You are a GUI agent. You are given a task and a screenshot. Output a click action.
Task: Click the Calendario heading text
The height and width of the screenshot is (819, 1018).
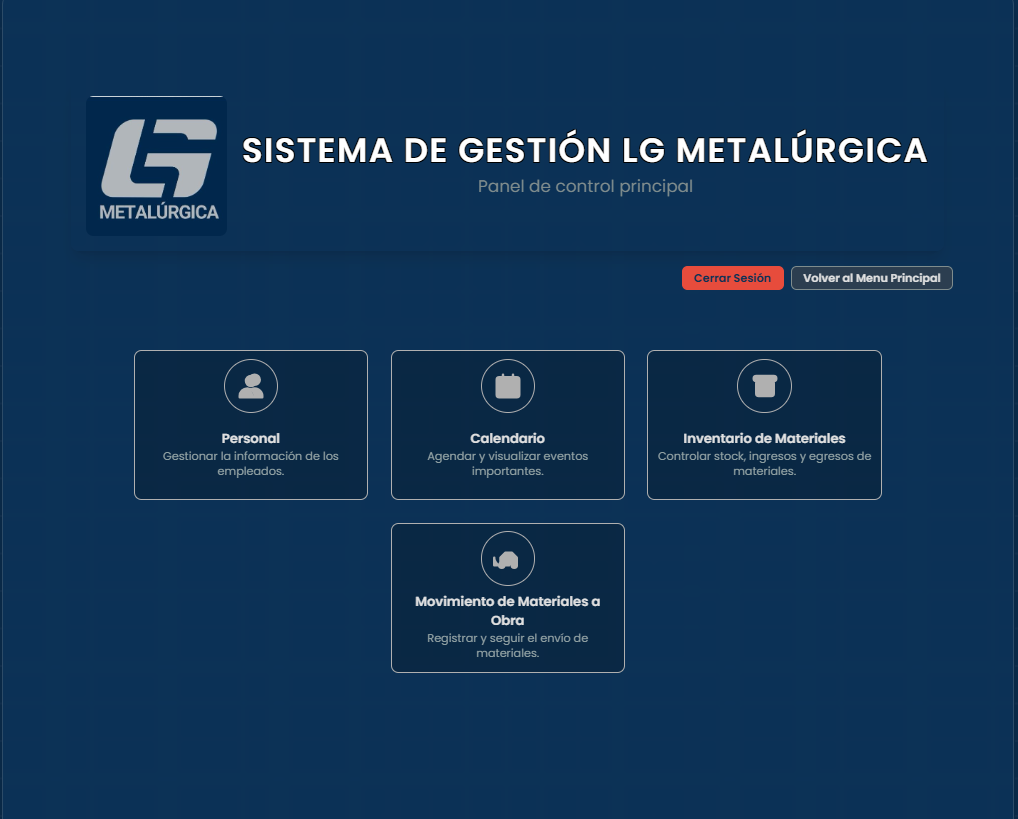[508, 437]
